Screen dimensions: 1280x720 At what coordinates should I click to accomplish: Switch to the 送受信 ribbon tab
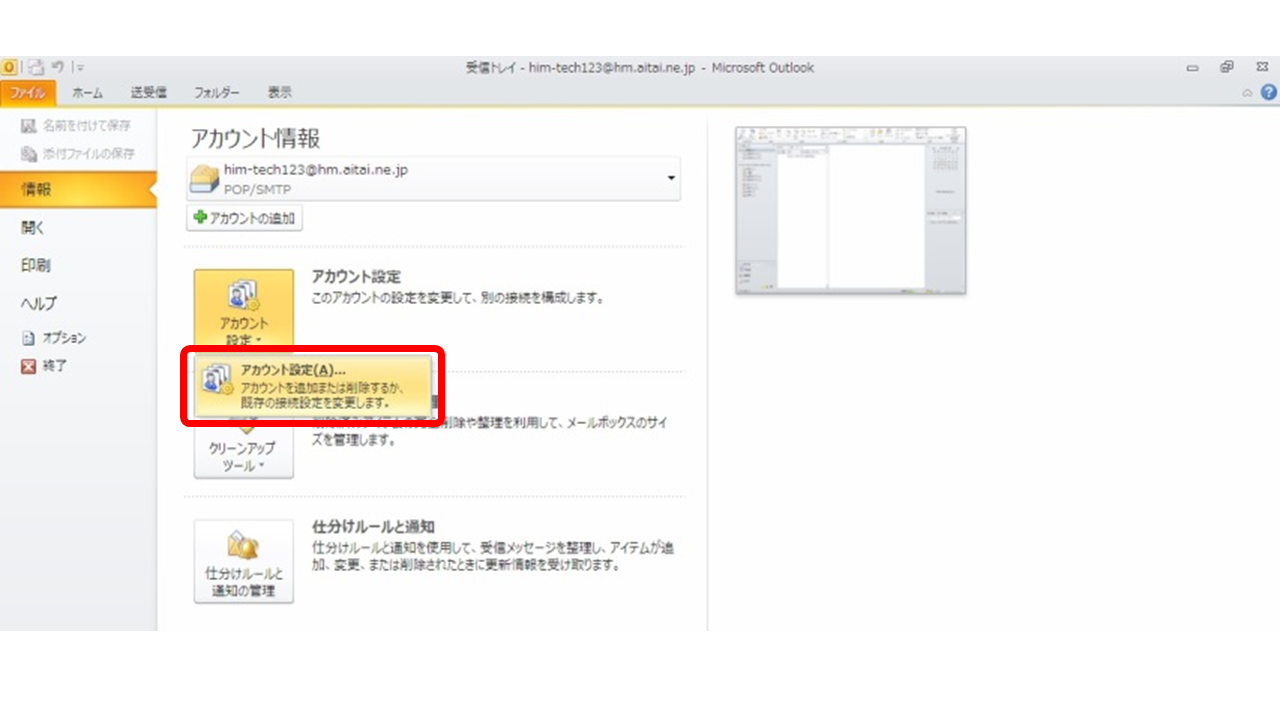(x=148, y=93)
